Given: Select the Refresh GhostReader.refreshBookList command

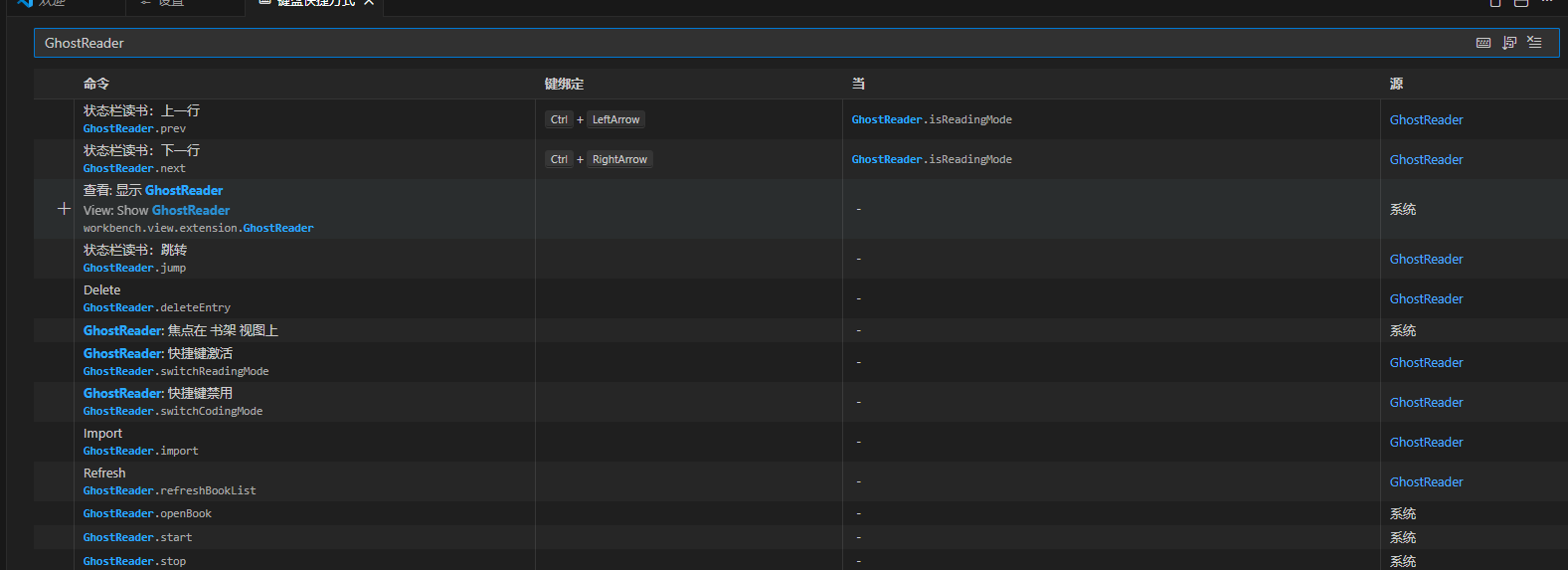Looking at the screenshot, I should tap(169, 481).
